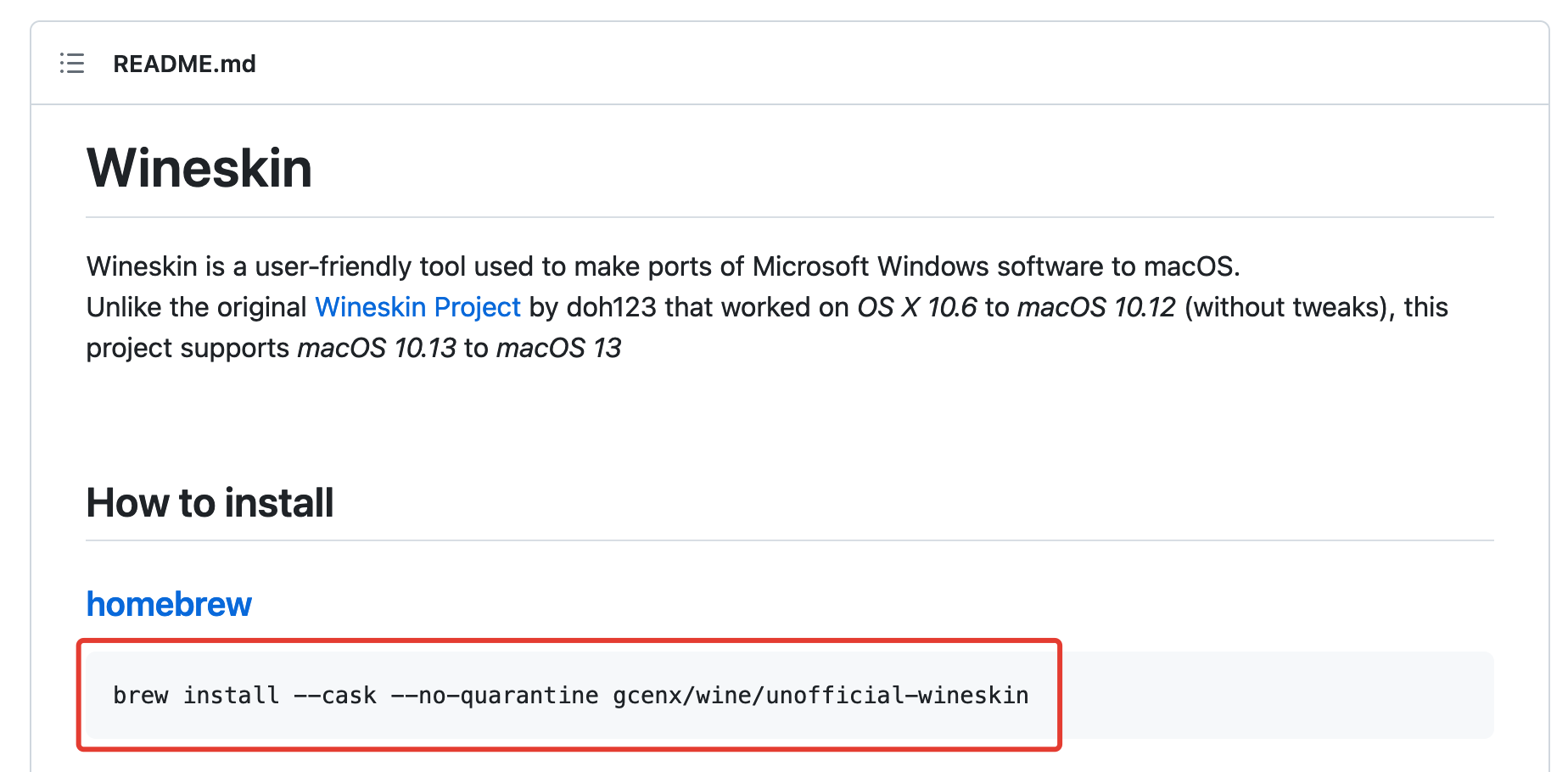The image size is (1568, 772).
Task: Click the How to install heading
Action: tap(210, 503)
